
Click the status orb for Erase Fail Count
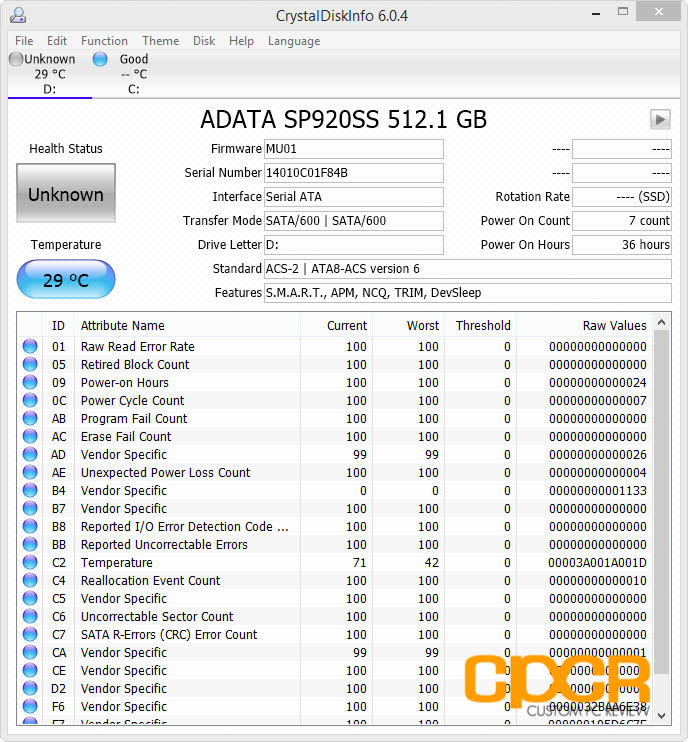[30, 436]
